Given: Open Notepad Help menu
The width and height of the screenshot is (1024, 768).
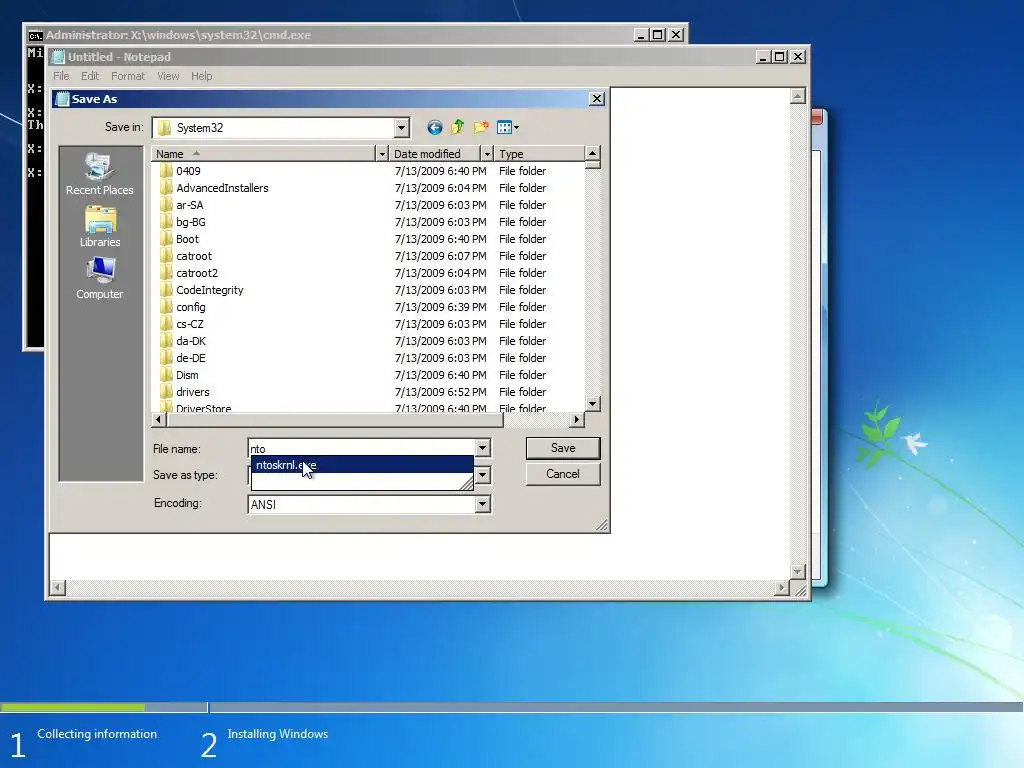Looking at the screenshot, I should tap(201, 76).
